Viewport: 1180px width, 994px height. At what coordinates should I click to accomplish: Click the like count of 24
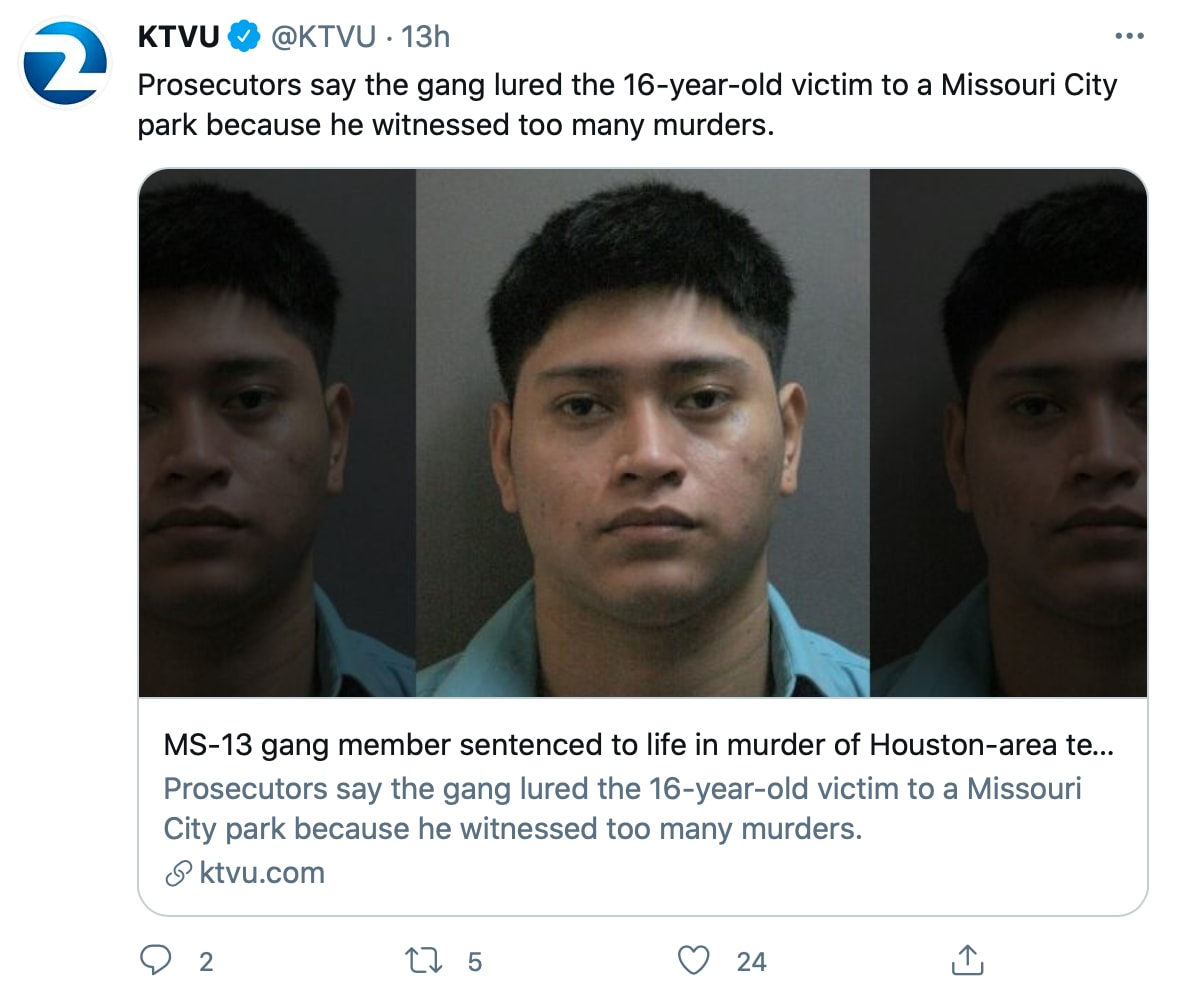pos(751,962)
